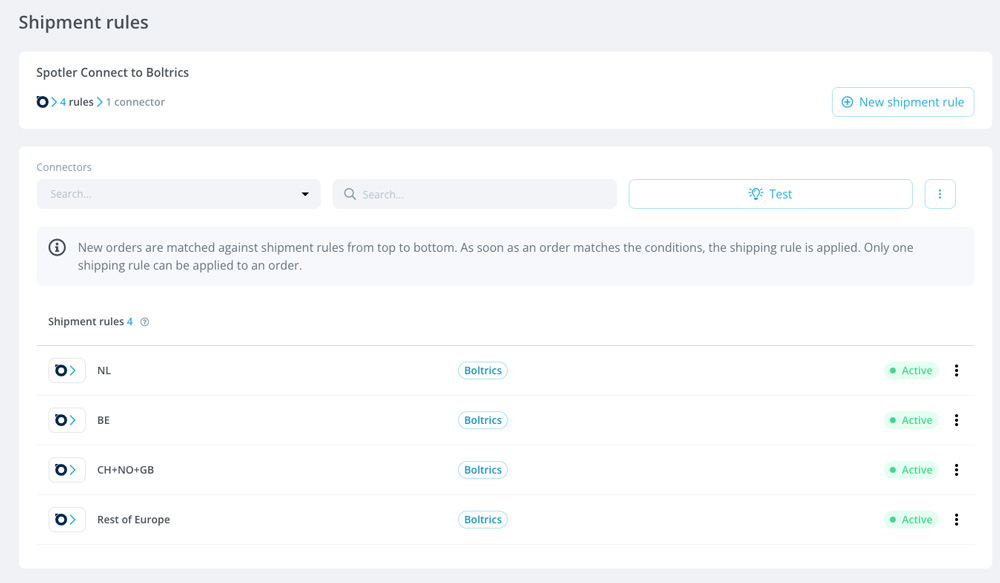Click the lightbulb icon on Test button
This screenshot has height=583, width=1000.
click(x=756, y=194)
